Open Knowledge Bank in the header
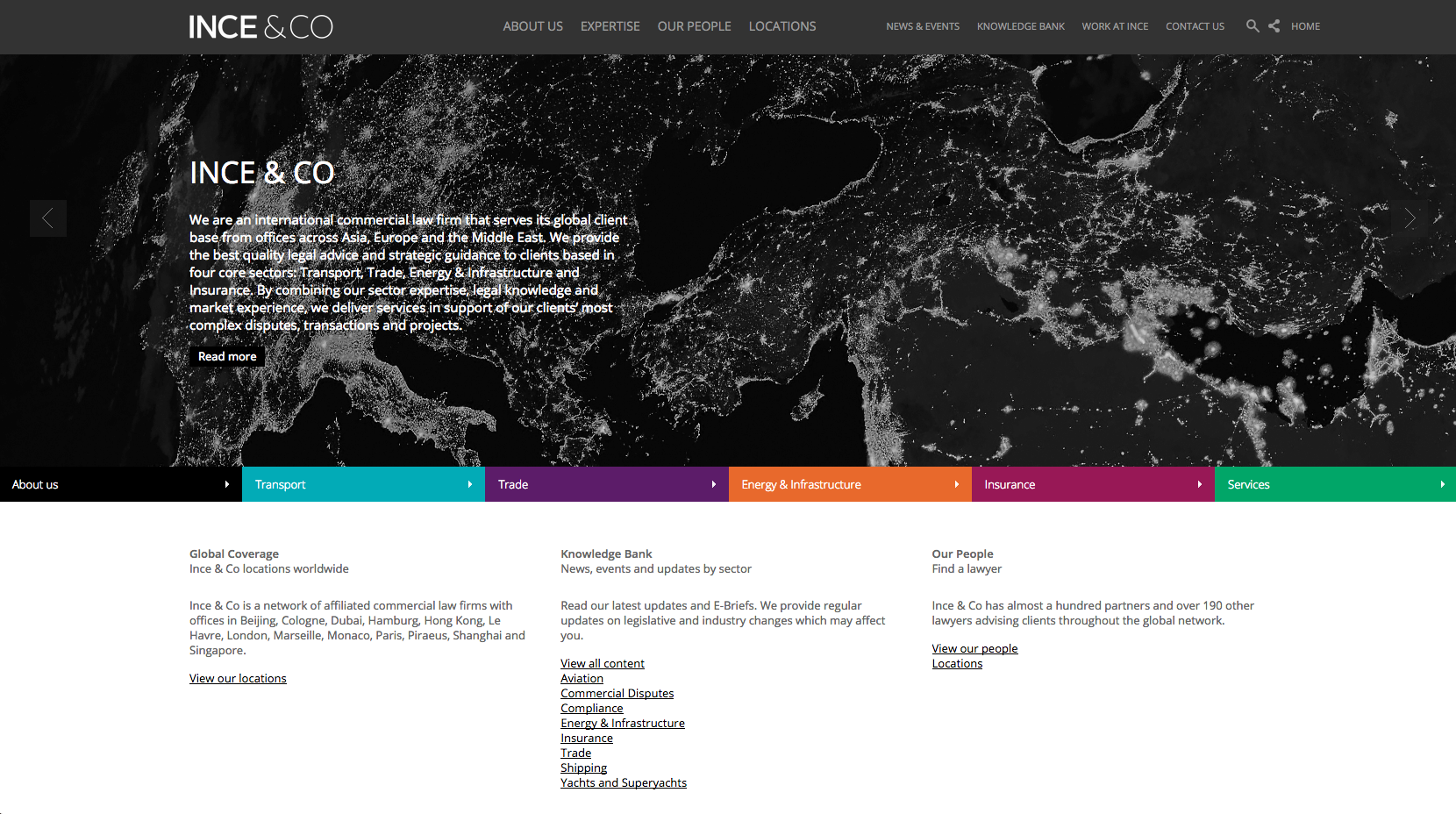This screenshot has height=814, width=1456. (1020, 26)
